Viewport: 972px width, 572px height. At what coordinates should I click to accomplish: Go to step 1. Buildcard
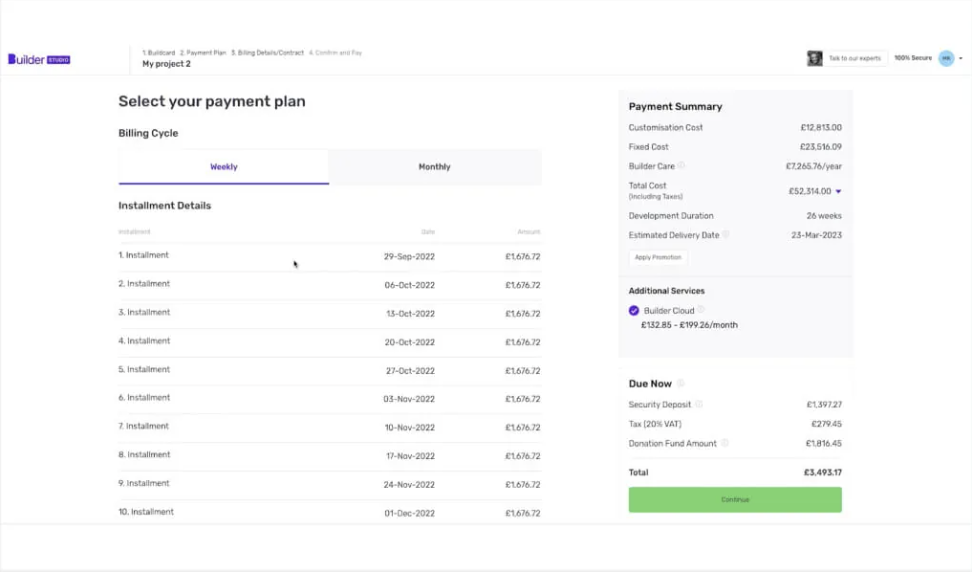tap(159, 53)
